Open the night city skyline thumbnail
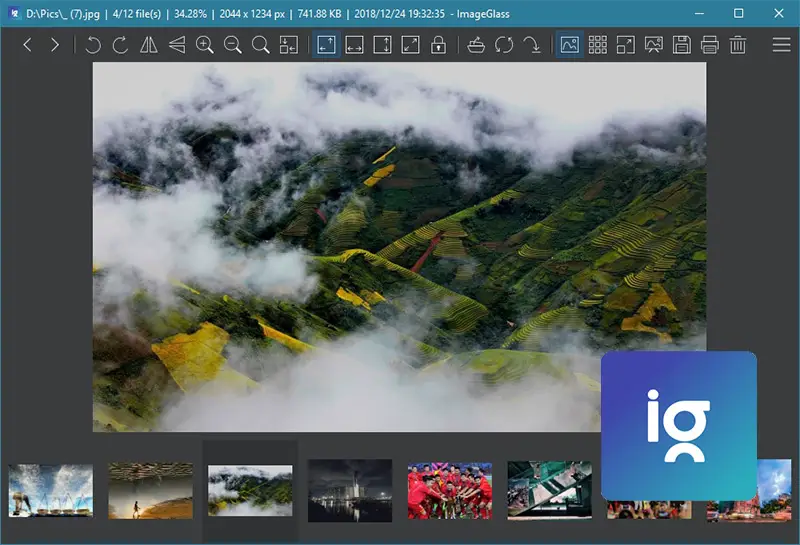This screenshot has height=545, width=800. 350,490
